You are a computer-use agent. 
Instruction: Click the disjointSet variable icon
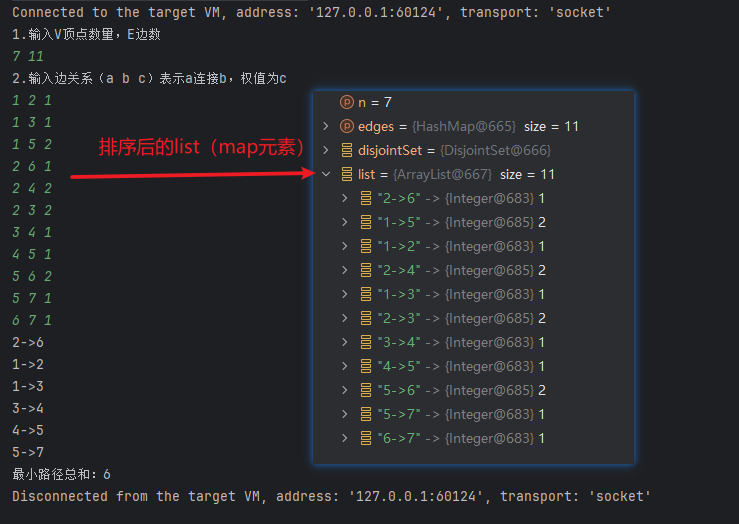(x=347, y=150)
